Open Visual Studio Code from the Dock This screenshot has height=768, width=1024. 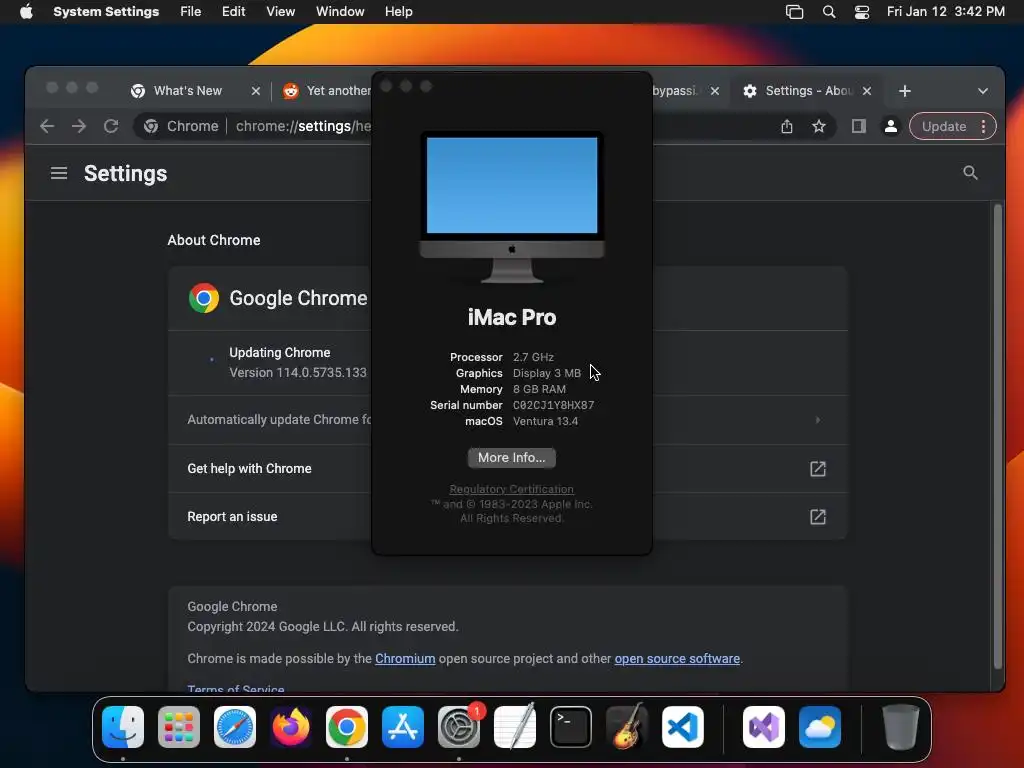pos(682,727)
